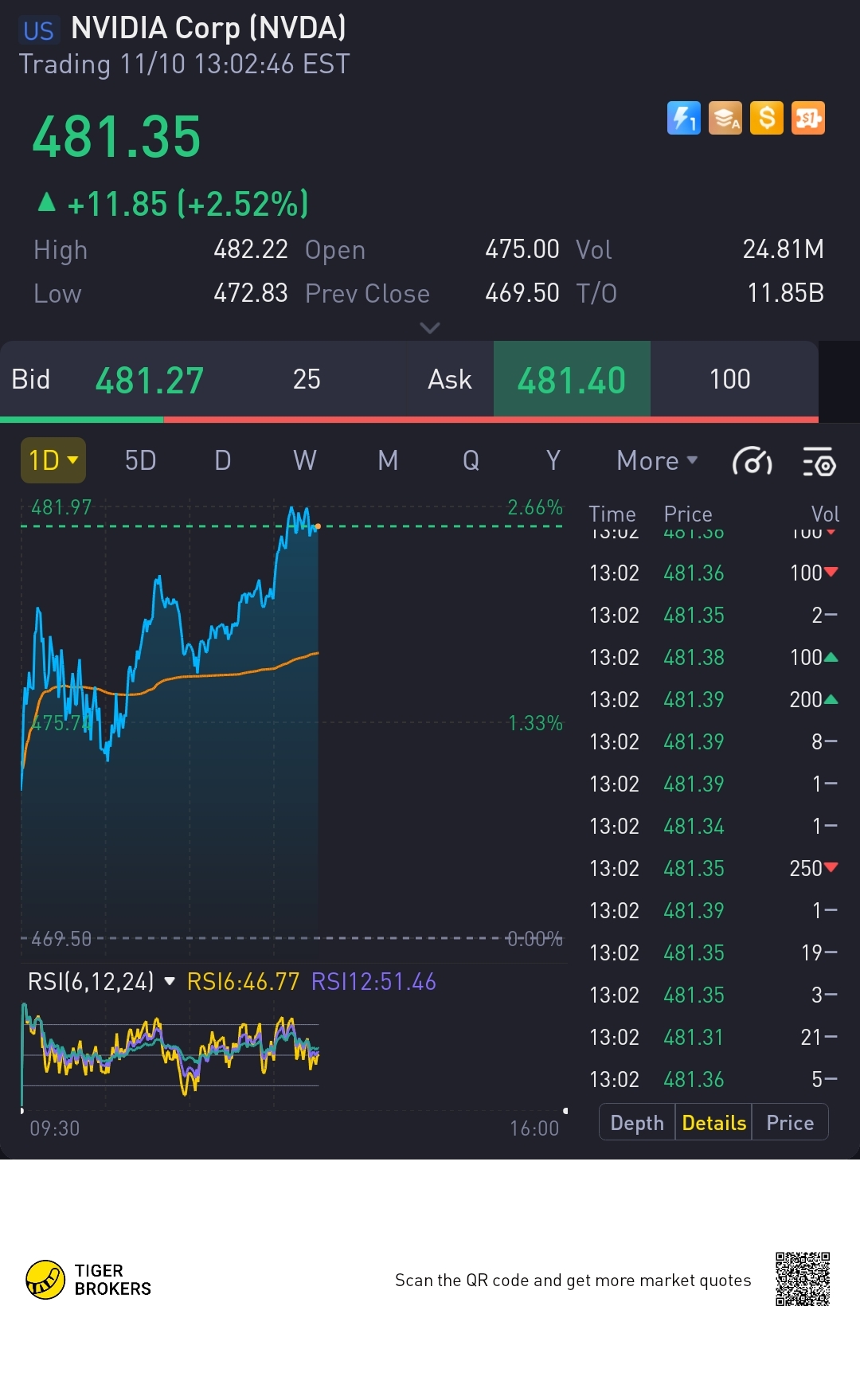
Task: Open chart settings list icon
Action: (819, 461)
